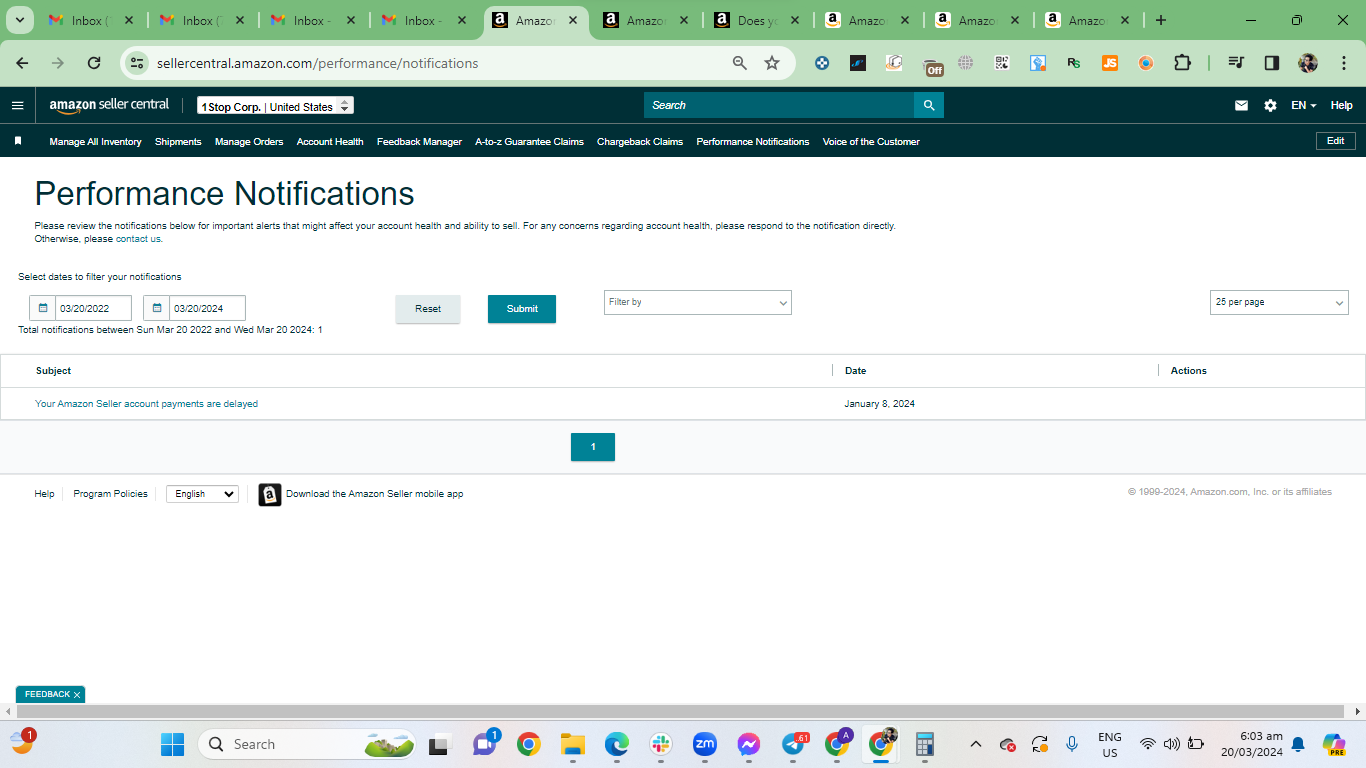Open Chrome media controls icon
This screenshot has height=768, width=1366.
[x=1236, y=63]
